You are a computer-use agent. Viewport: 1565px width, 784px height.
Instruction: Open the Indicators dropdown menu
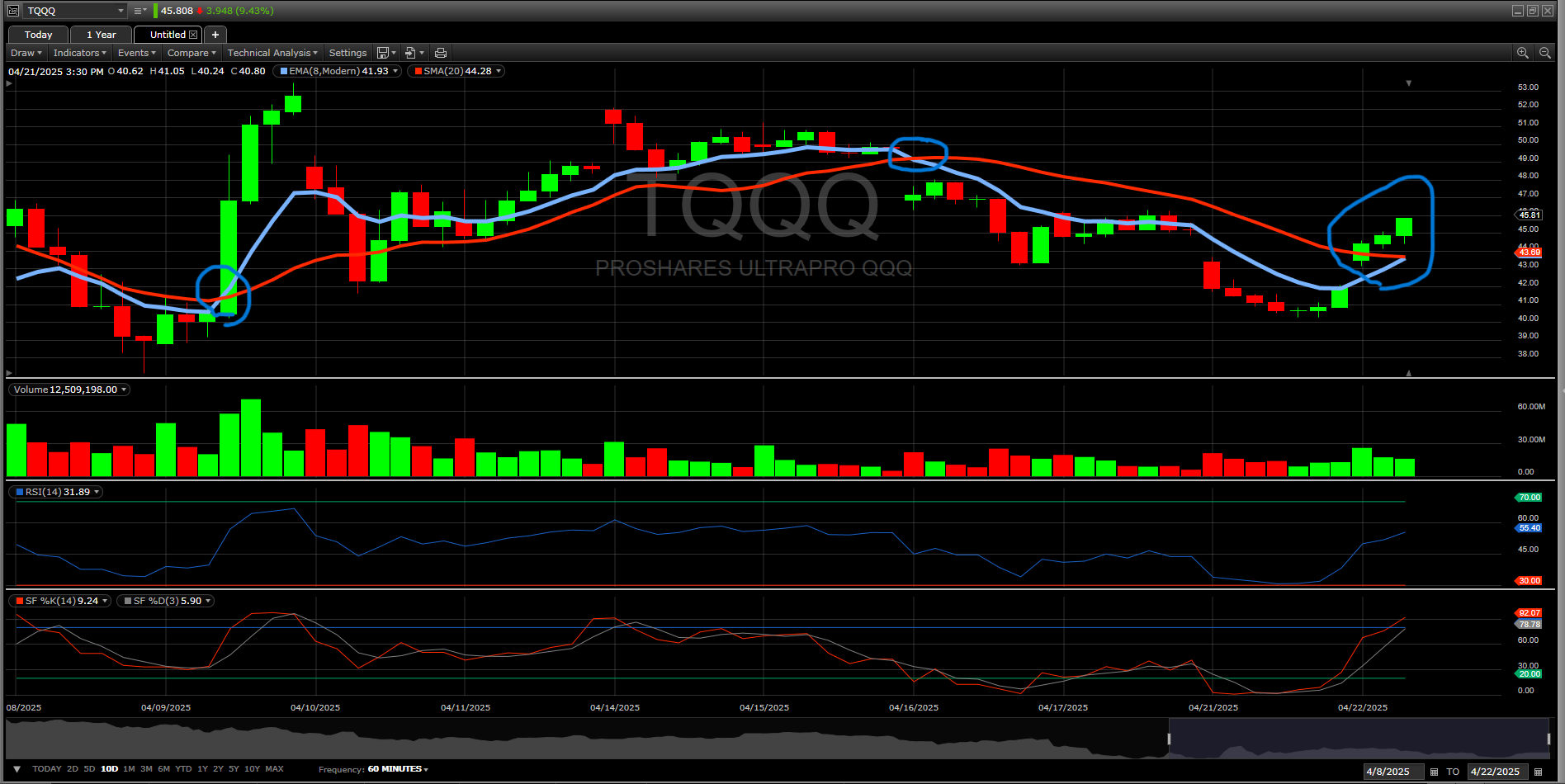[x=79, y=53]
